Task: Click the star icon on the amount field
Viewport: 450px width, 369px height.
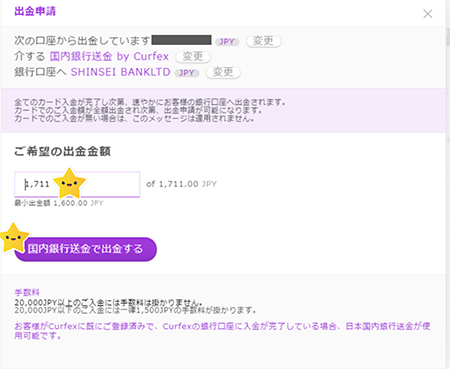Action: [69, 183]
